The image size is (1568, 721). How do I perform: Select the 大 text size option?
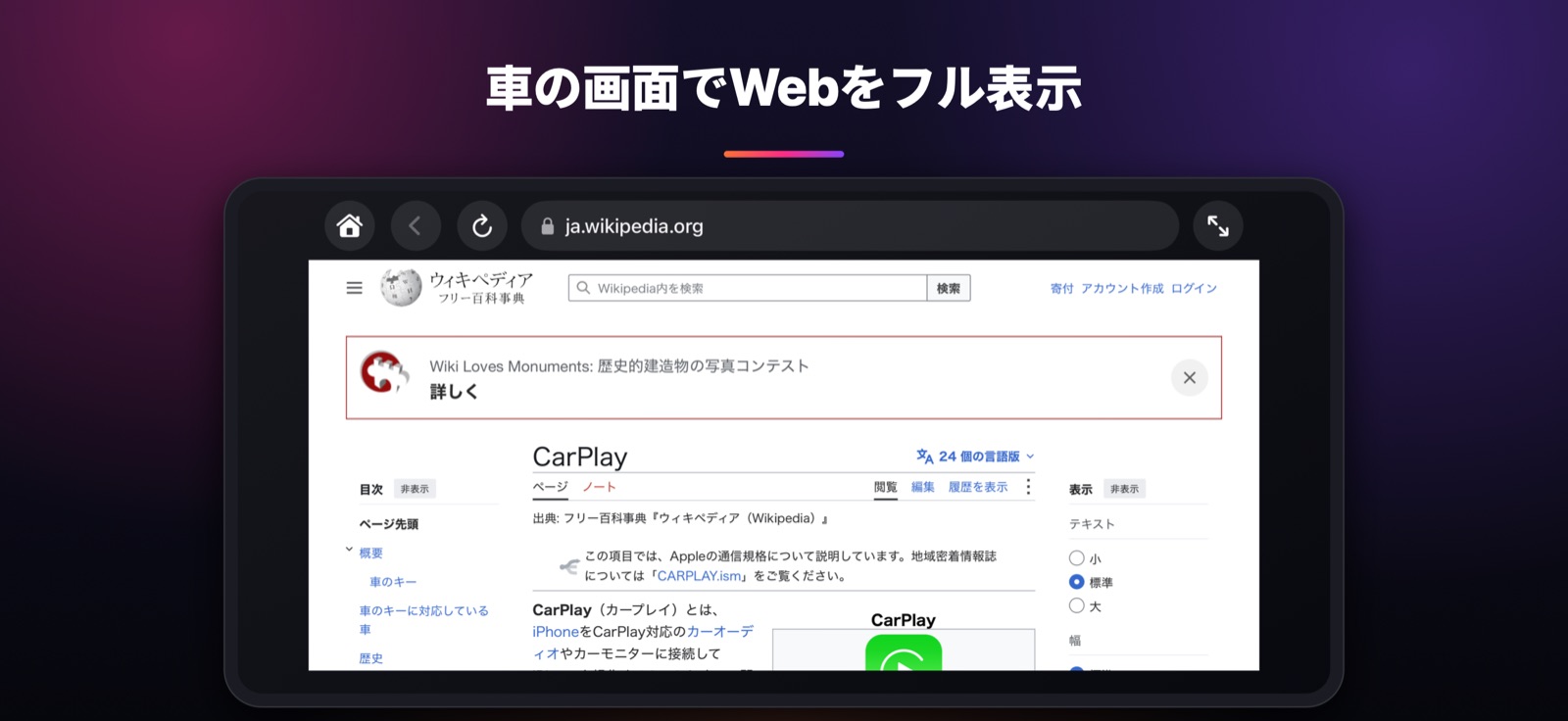[x=1077, y=606]
